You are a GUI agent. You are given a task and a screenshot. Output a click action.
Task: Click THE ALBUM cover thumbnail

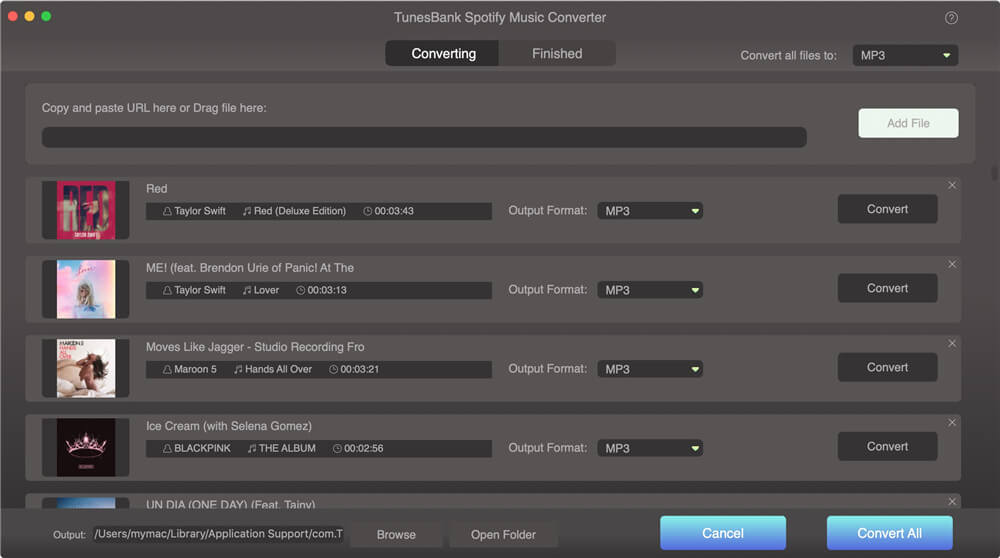(86, 447)
